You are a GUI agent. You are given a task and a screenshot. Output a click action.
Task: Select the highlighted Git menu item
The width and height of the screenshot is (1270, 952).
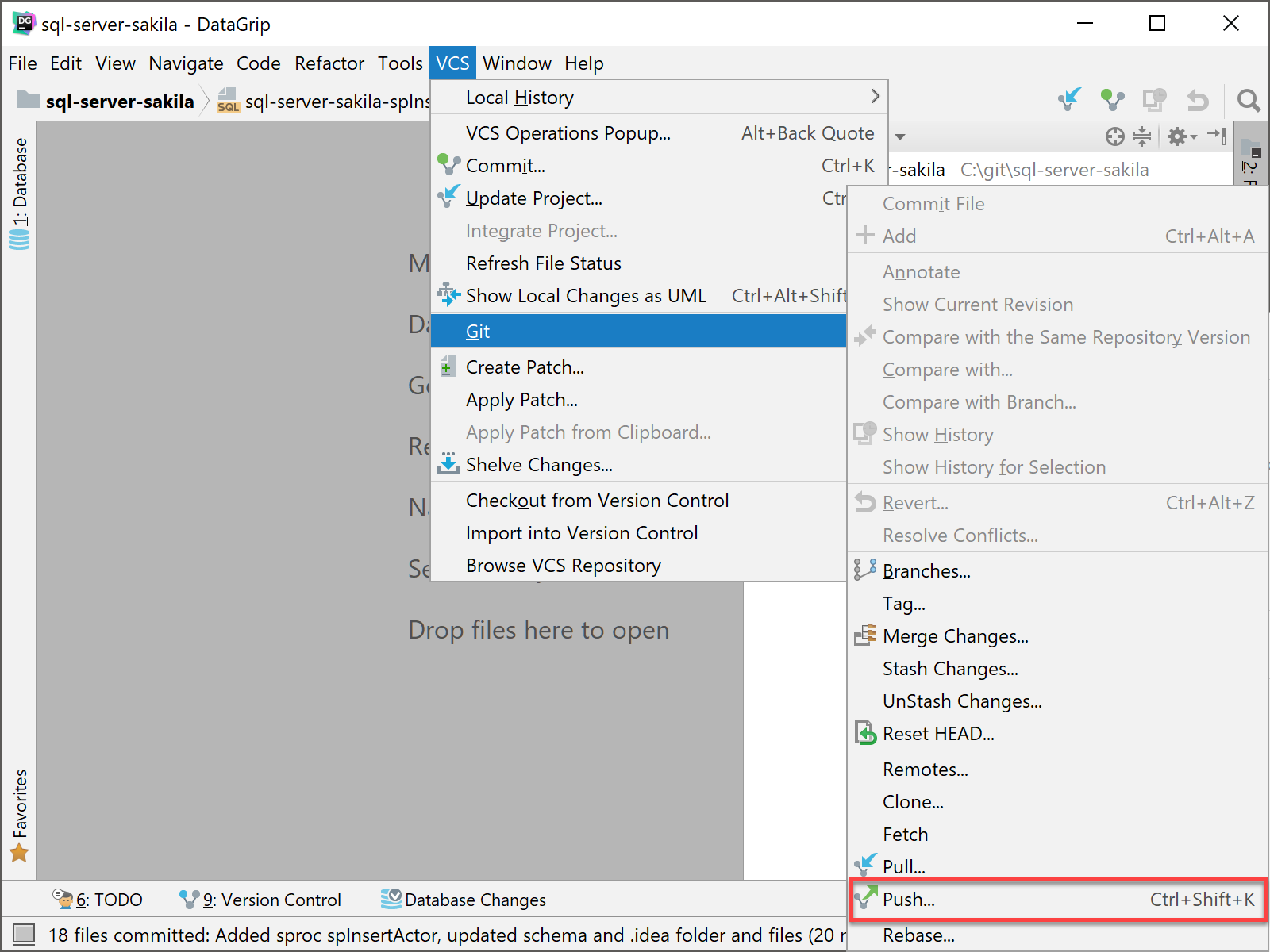coord(639,331)
